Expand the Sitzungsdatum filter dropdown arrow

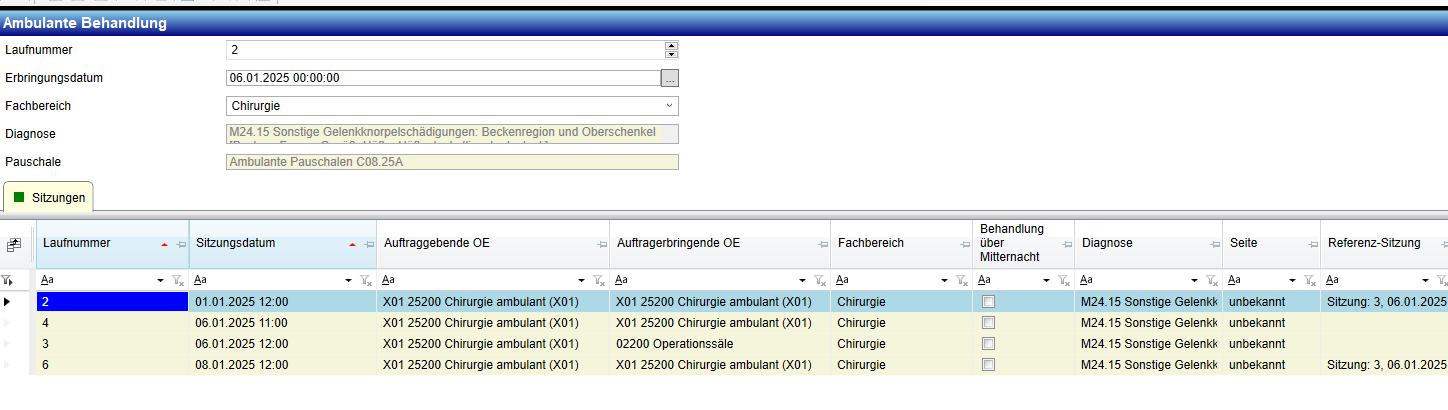point(348,281)
